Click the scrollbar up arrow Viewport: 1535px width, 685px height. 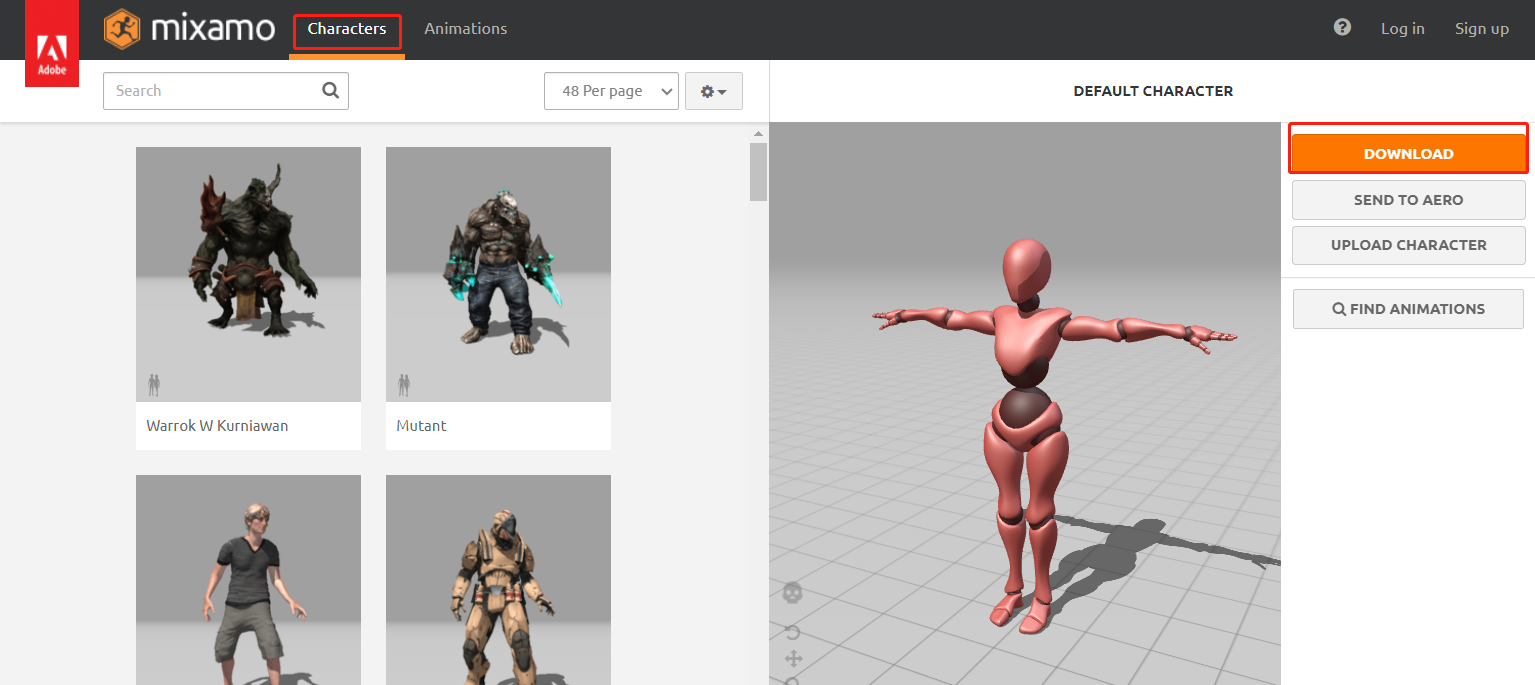pos(758,133)
